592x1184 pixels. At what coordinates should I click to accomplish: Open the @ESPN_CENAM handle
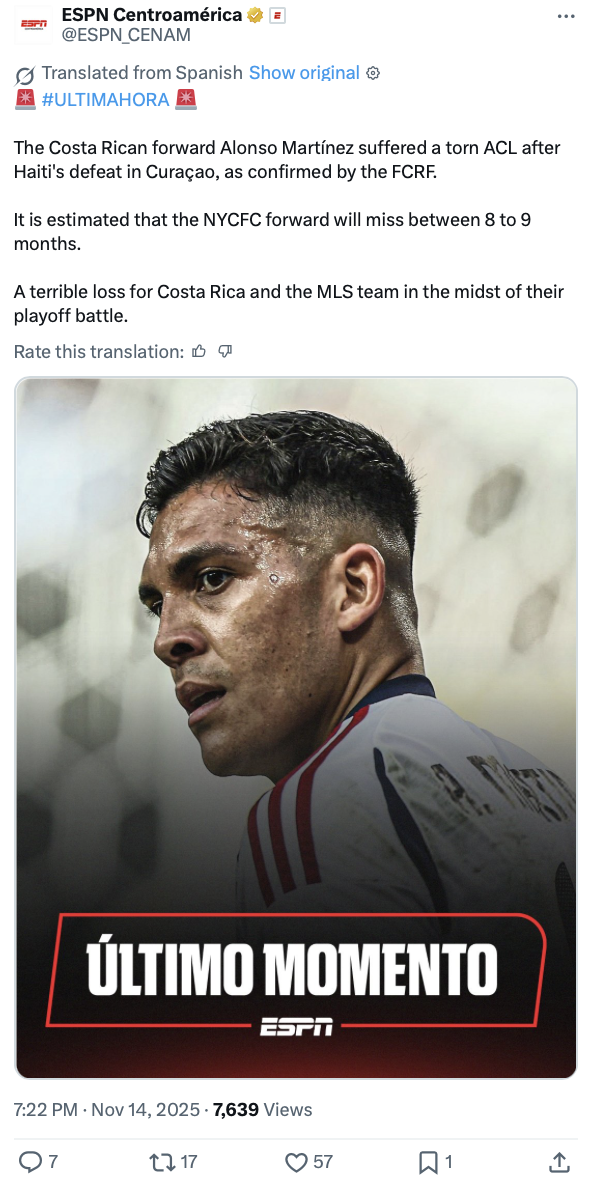126,35
